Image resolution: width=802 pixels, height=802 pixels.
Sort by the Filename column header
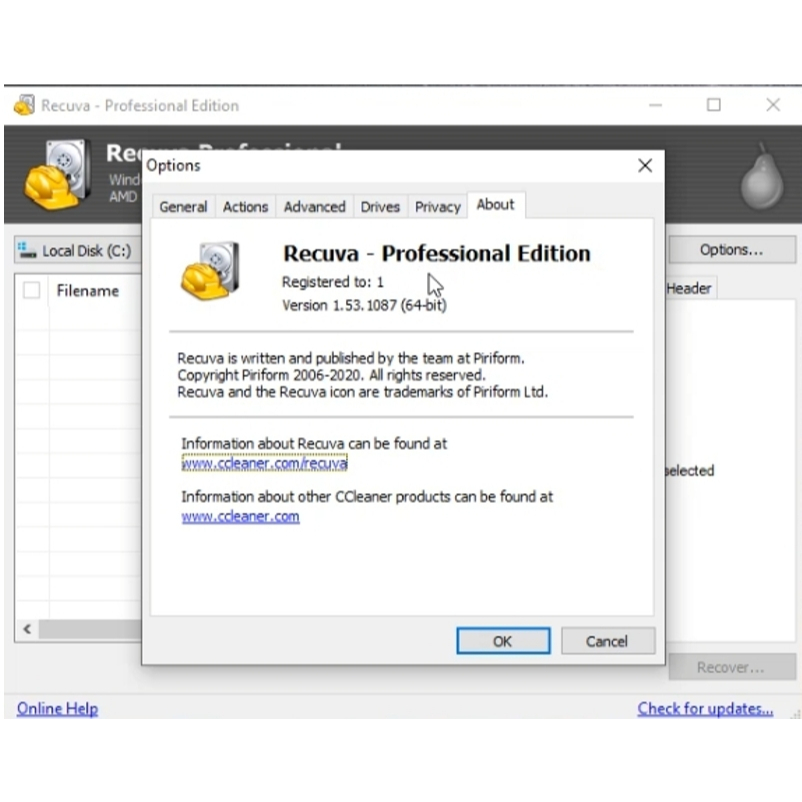(x=88, y=291)
